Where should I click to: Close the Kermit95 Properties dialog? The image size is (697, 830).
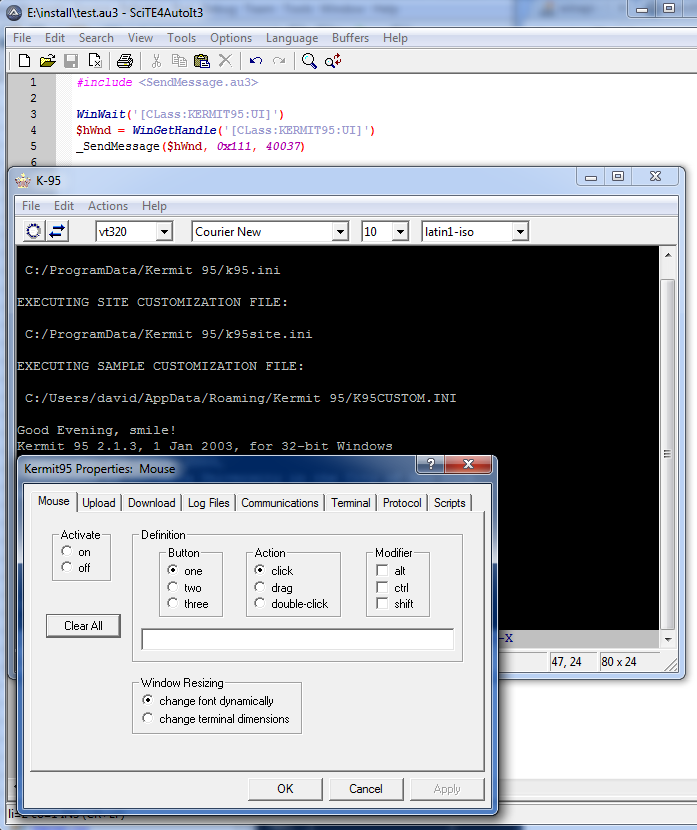(x=468, y=464)
